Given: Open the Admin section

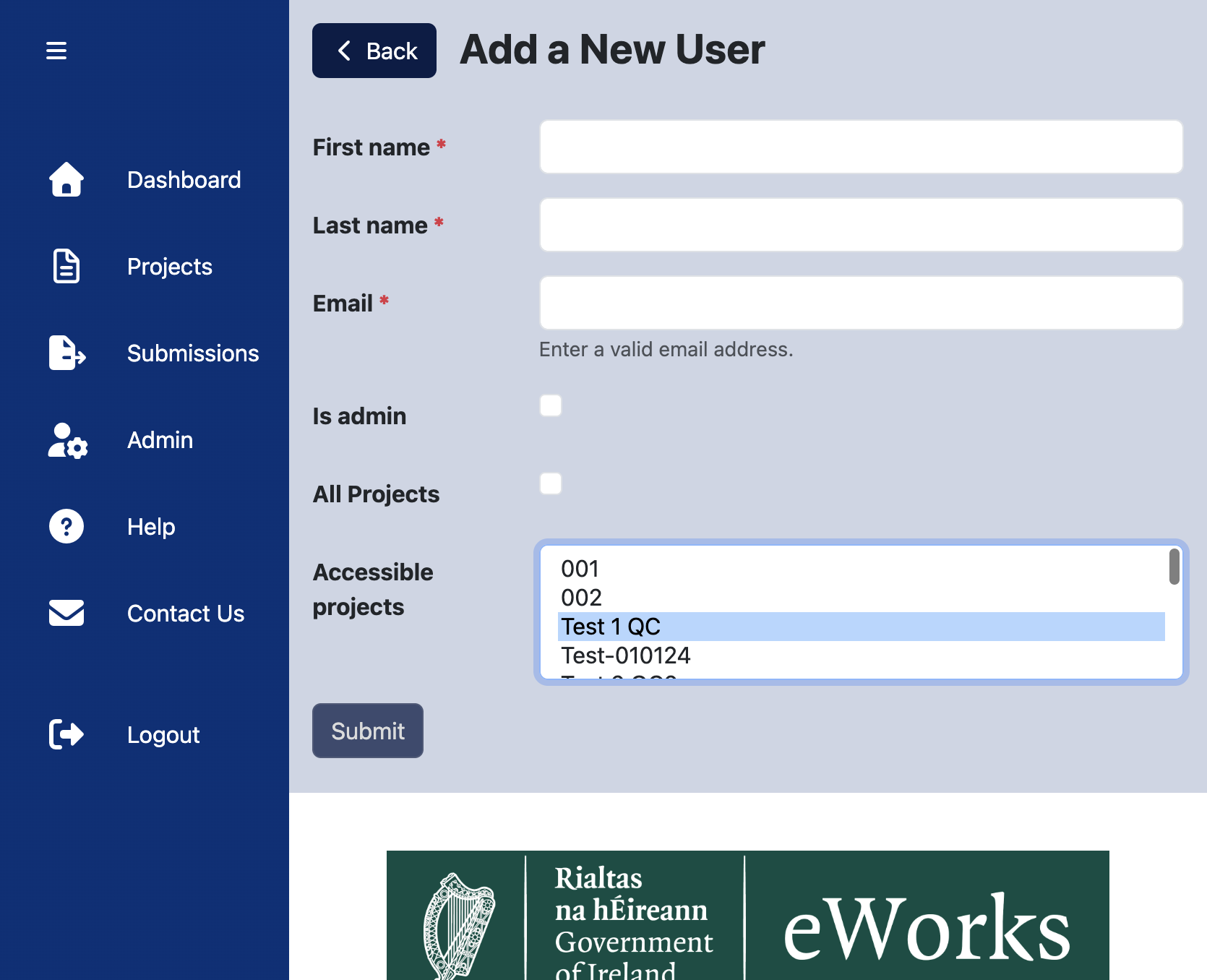Looking at the screenshot, I should (160, 440).
